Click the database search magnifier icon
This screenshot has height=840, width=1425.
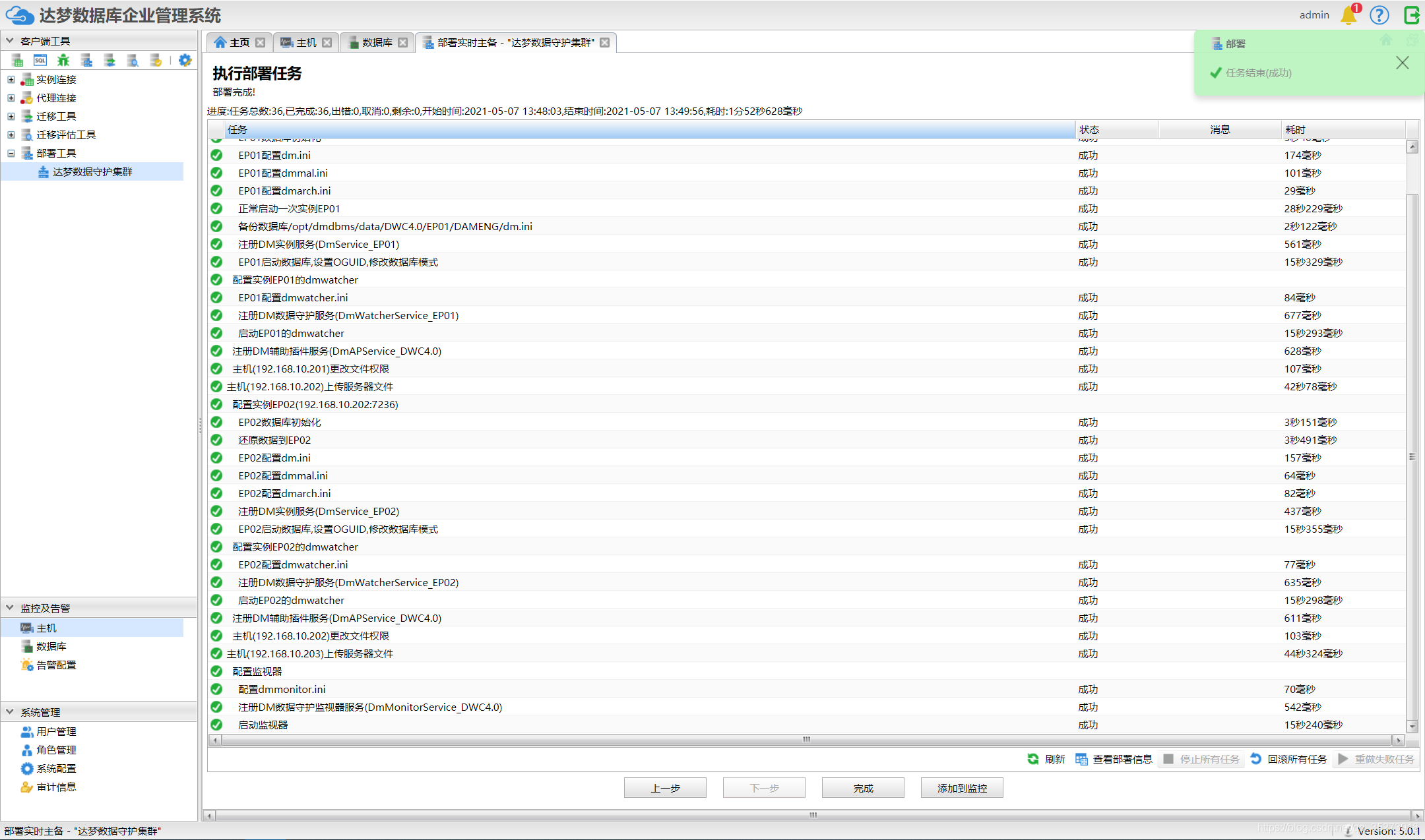pos(133,61)
